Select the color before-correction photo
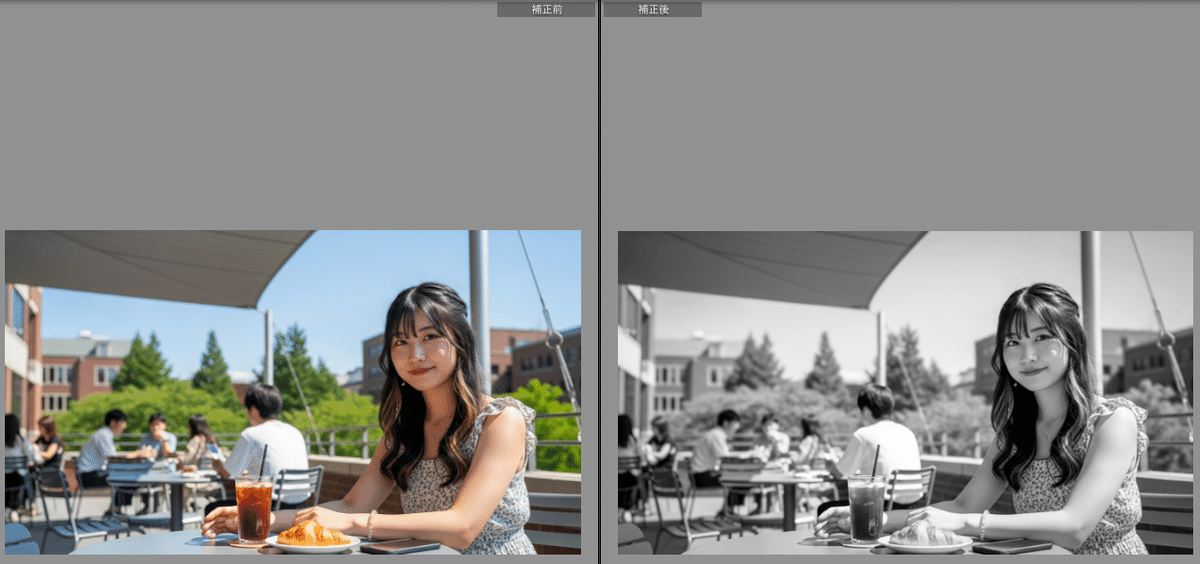Image resolution: width=1200 pixels, height=564 pixels. 293,392
